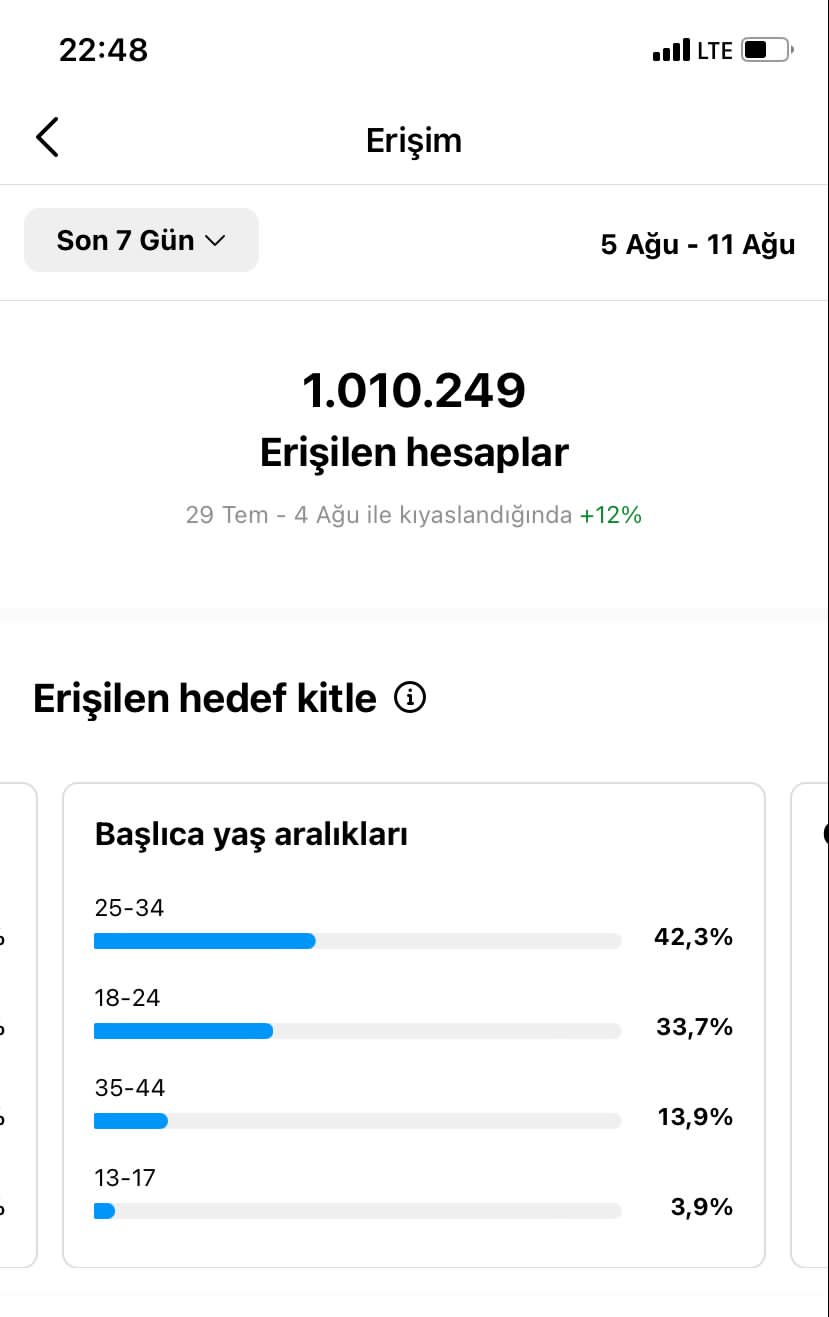This screenshot has width=829, height=1317.
Task: Click the chevron next to Son 7 Gün
Action: click(215, 241)
